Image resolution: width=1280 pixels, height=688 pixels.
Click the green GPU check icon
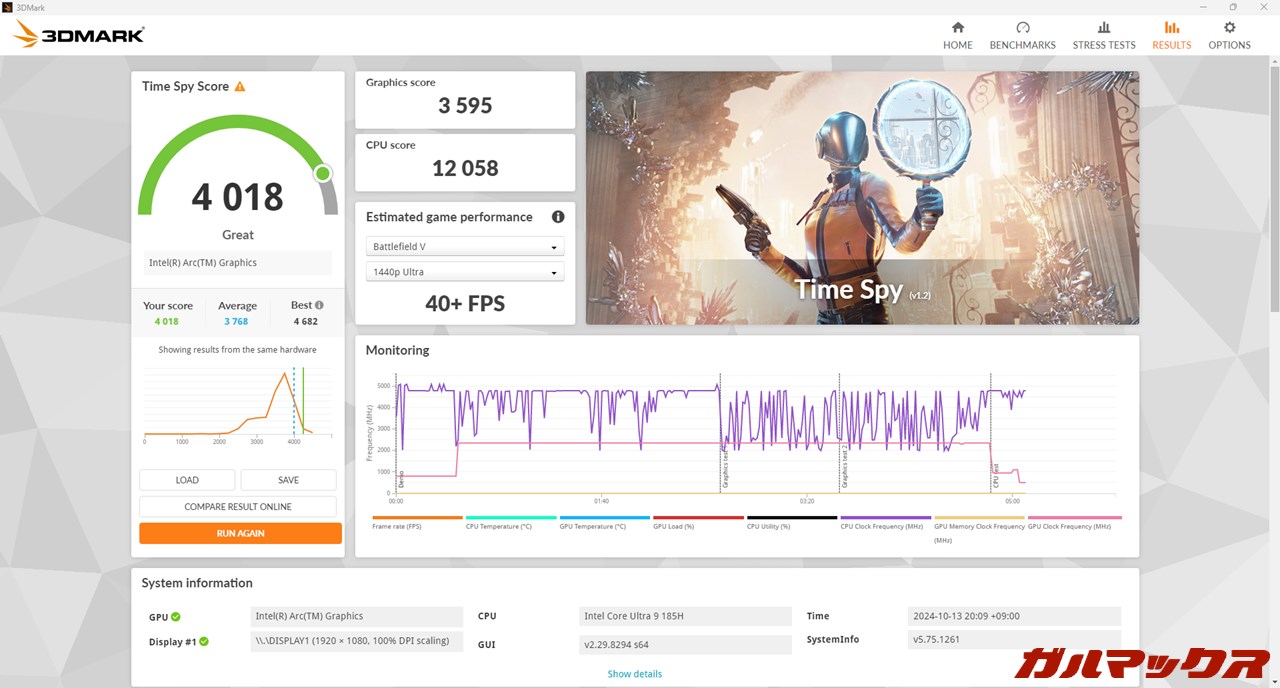coord(176,617)
